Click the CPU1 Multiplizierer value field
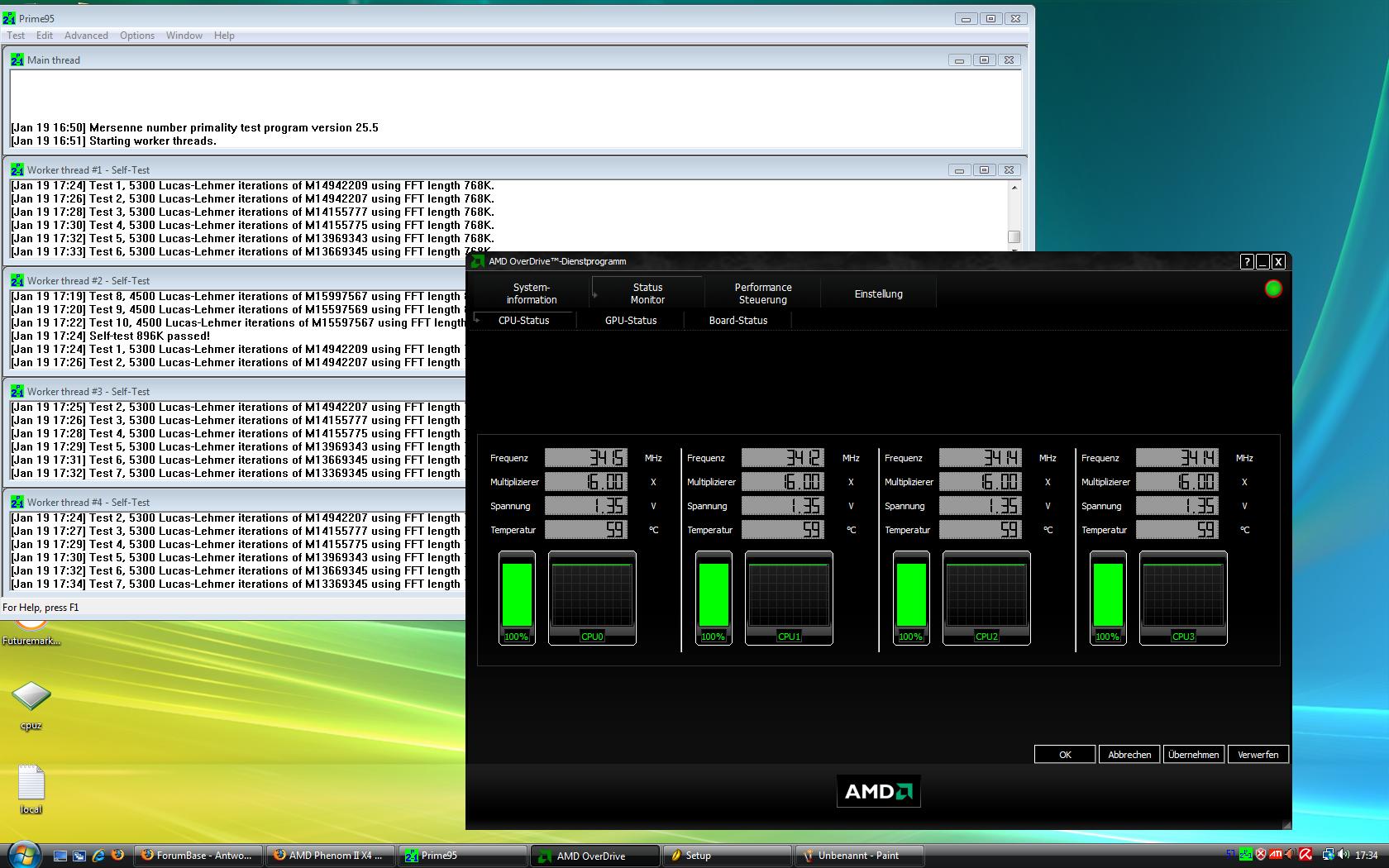 (x=783, y=481)
